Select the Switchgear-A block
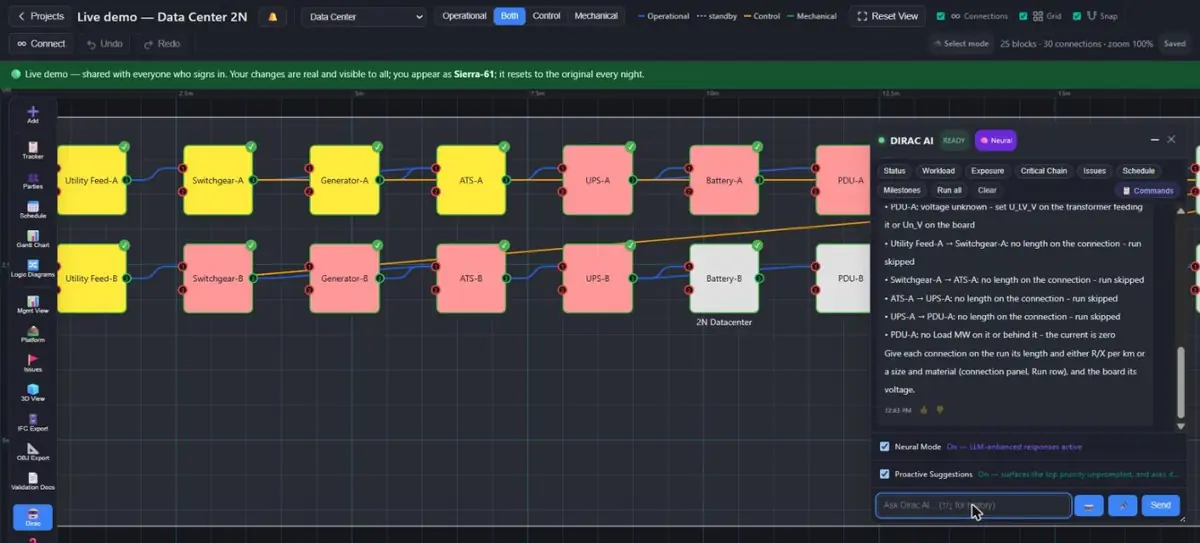Screen dimensions: 1200x543 click(x=218, y=180)
